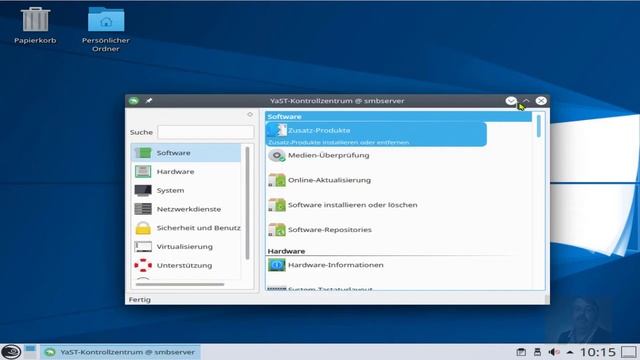This screenshot has height=360, width=640.
Task: Click the show desktop icon in taskbar
Action: click(629, 352)
